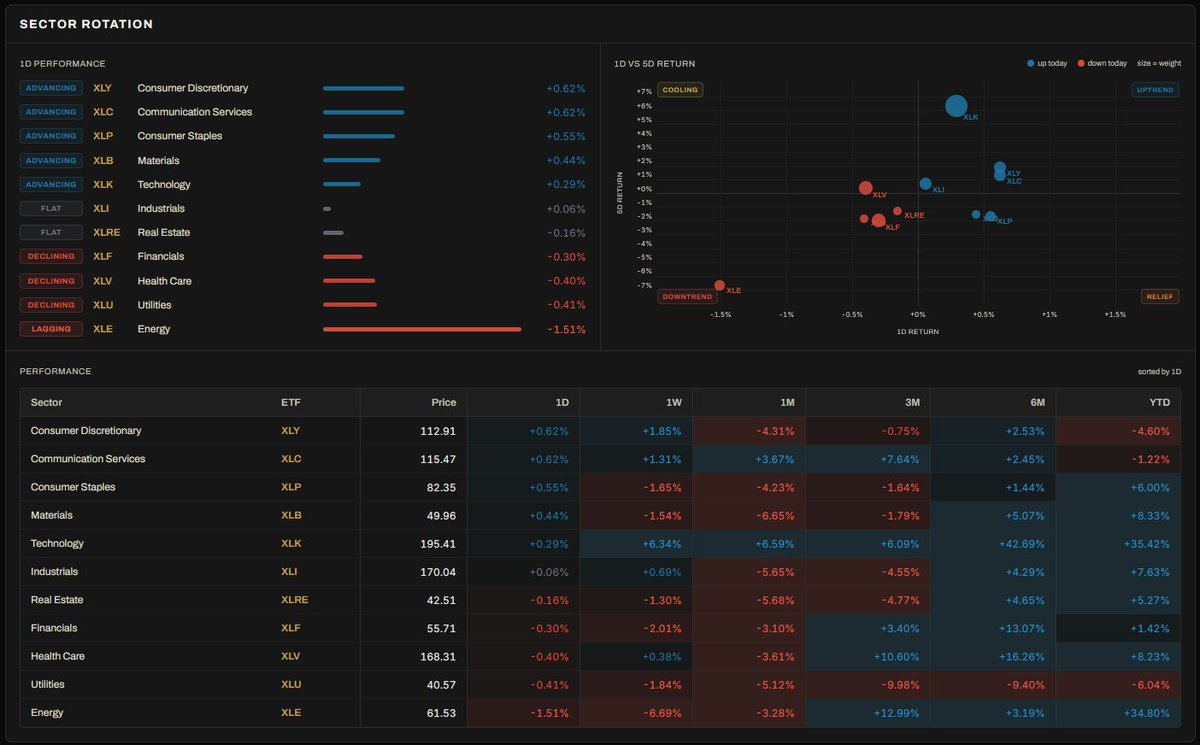Click 'up today' legend entry
The image size is (1200, 745).
1048,63
